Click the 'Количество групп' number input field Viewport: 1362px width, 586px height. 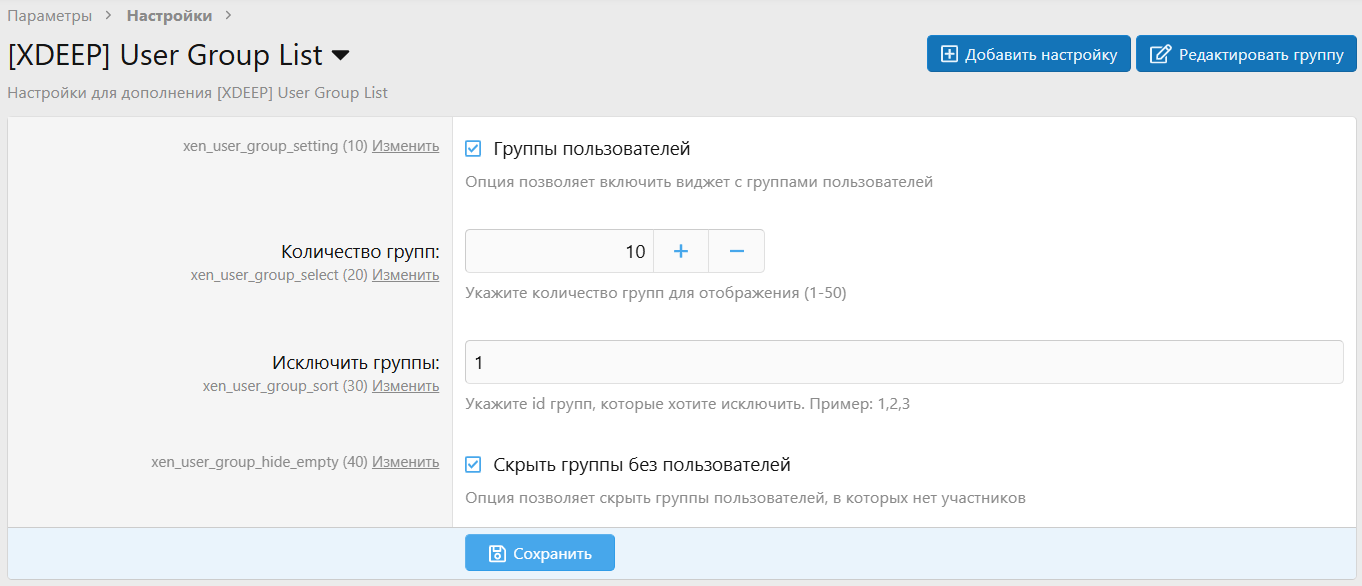(560, 251)
